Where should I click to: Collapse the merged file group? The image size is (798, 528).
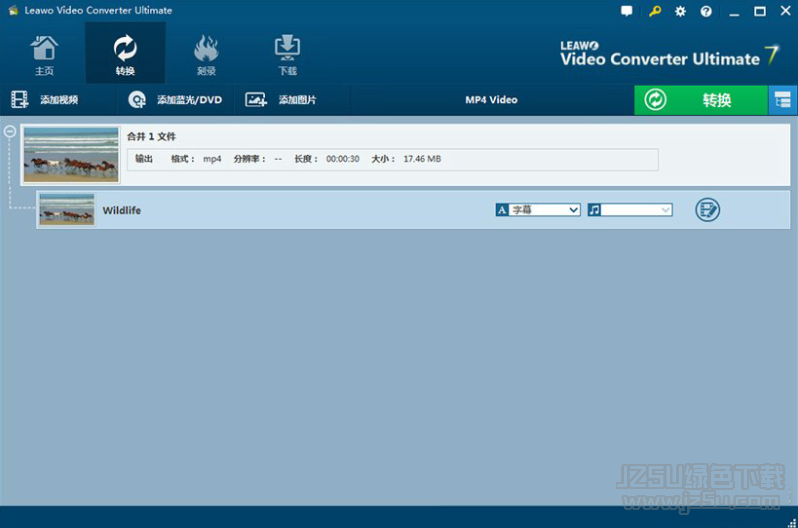point(10,132)
